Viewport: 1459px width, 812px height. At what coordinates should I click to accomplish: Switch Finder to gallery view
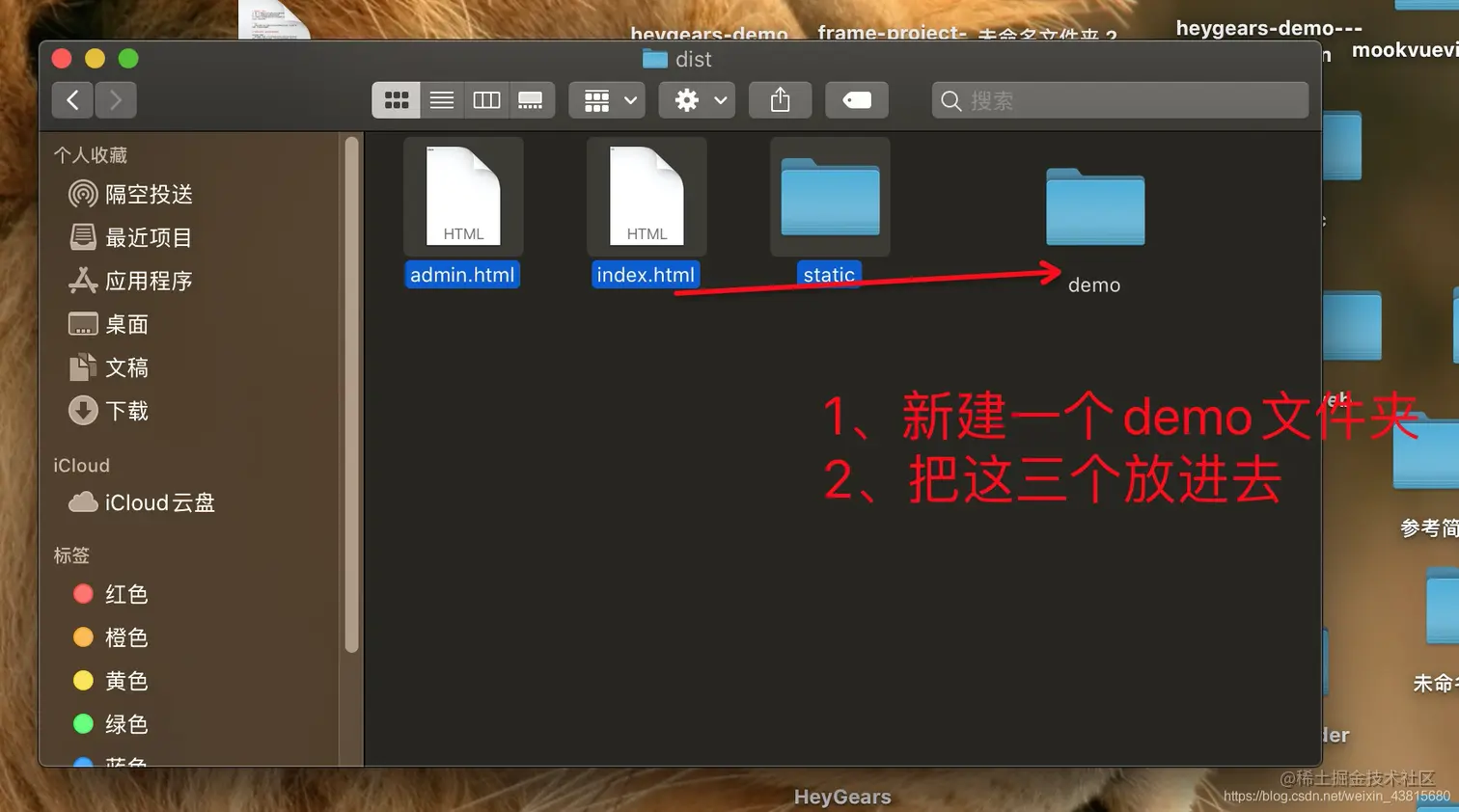(531, 99)
